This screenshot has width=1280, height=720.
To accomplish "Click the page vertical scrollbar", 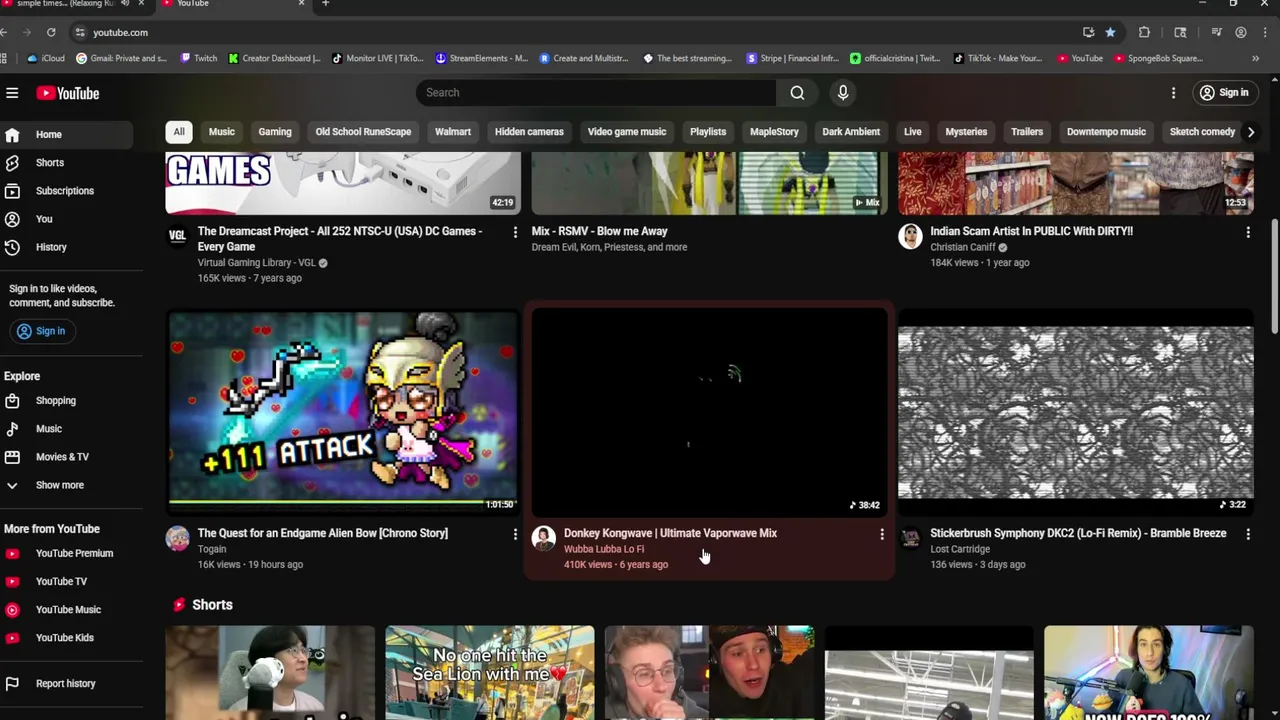I will point(1274,275).
